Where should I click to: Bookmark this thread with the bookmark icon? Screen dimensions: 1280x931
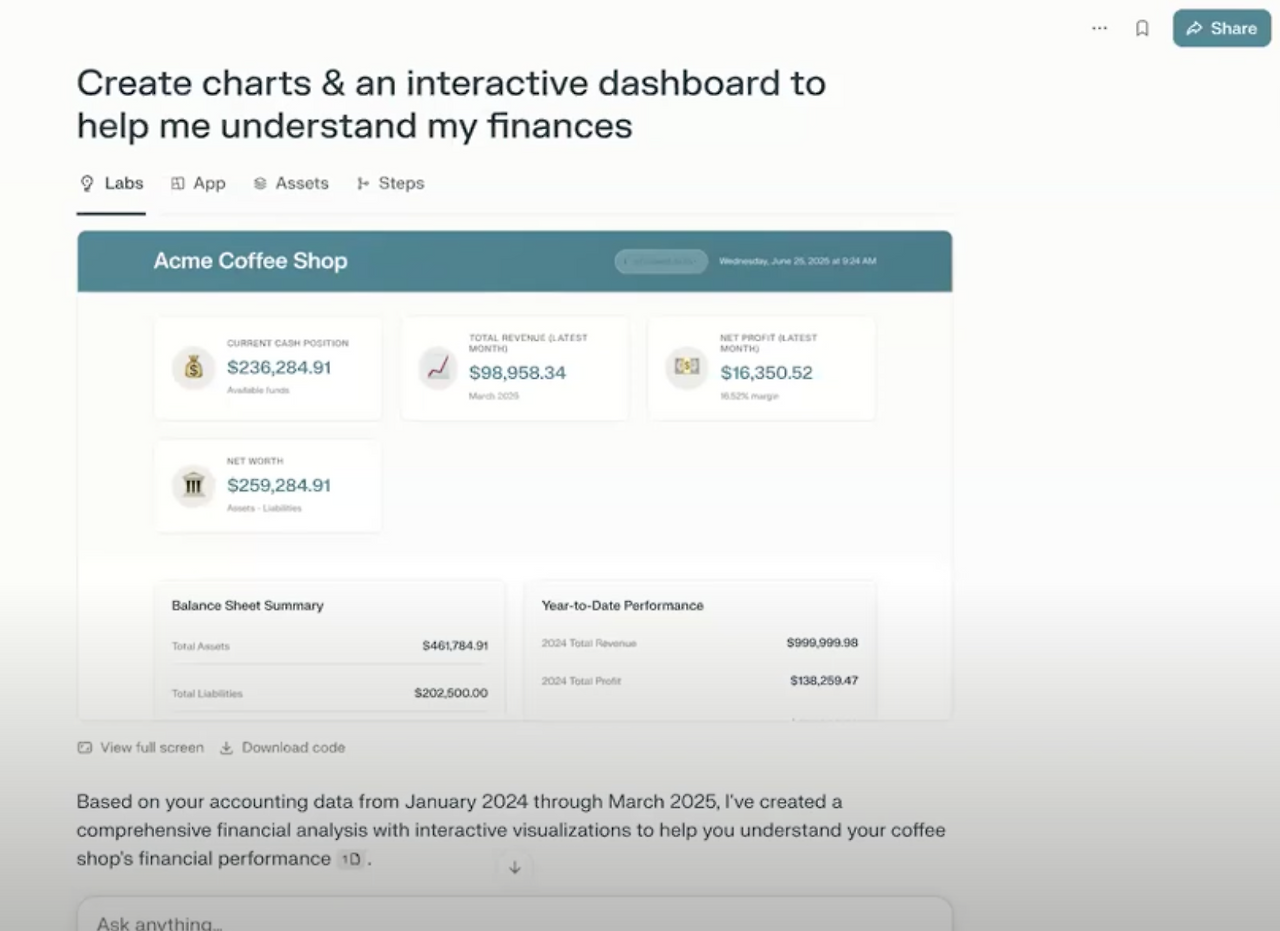pos(1142,28)
